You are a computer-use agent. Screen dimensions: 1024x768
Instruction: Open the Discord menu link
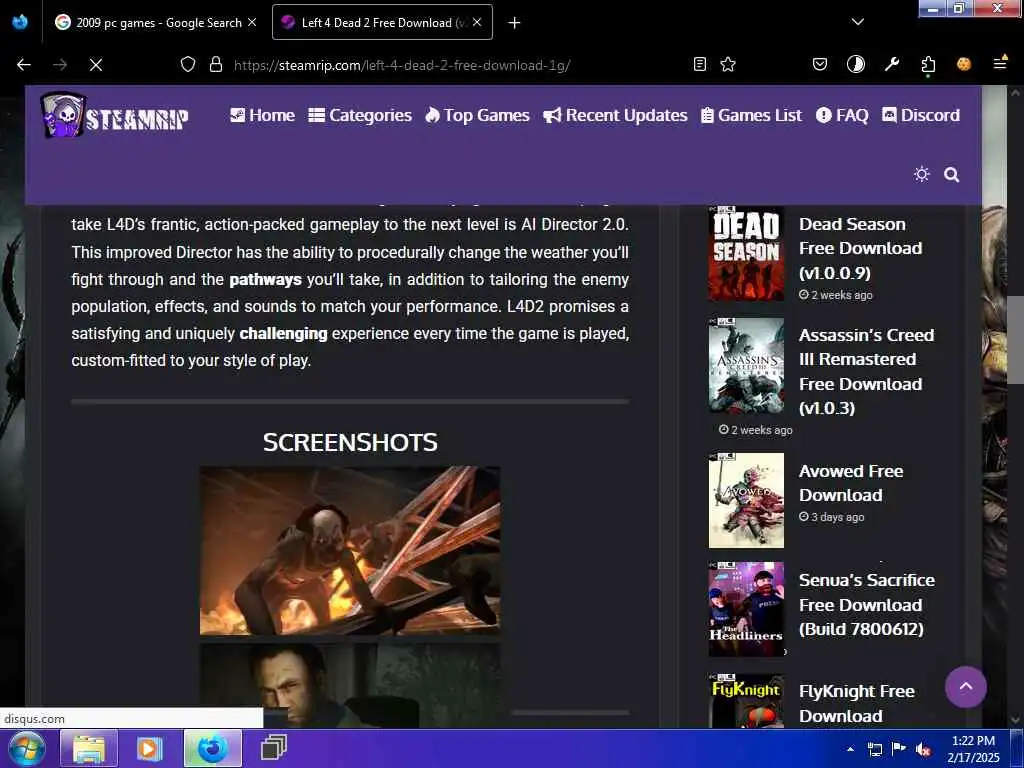(921, 116)
